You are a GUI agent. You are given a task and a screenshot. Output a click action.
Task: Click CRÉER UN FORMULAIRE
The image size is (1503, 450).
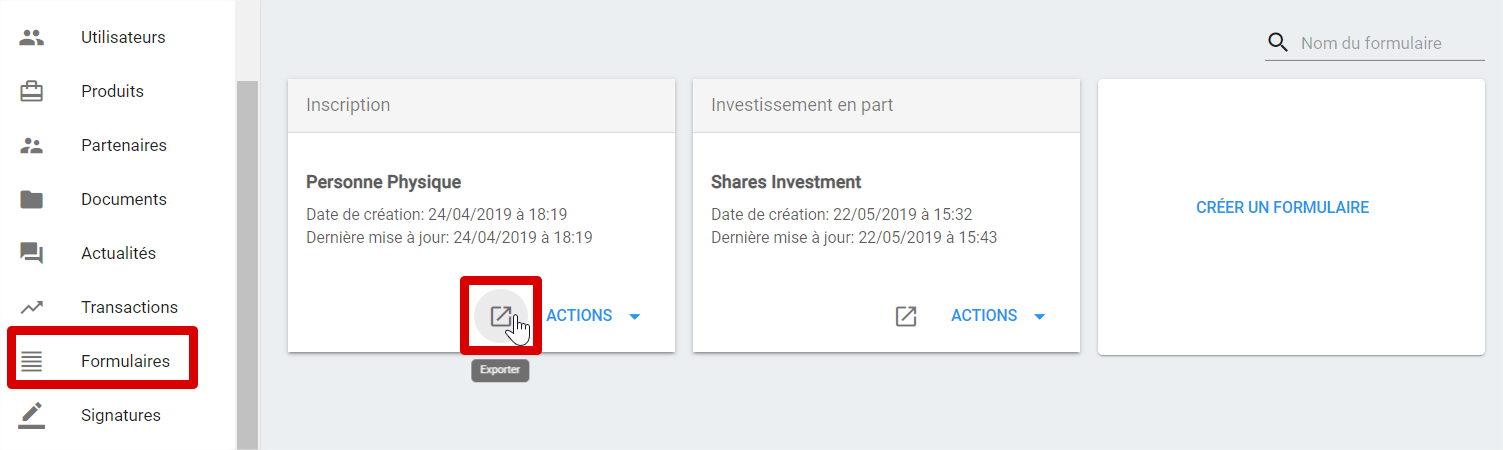(x=1282, y=208)
